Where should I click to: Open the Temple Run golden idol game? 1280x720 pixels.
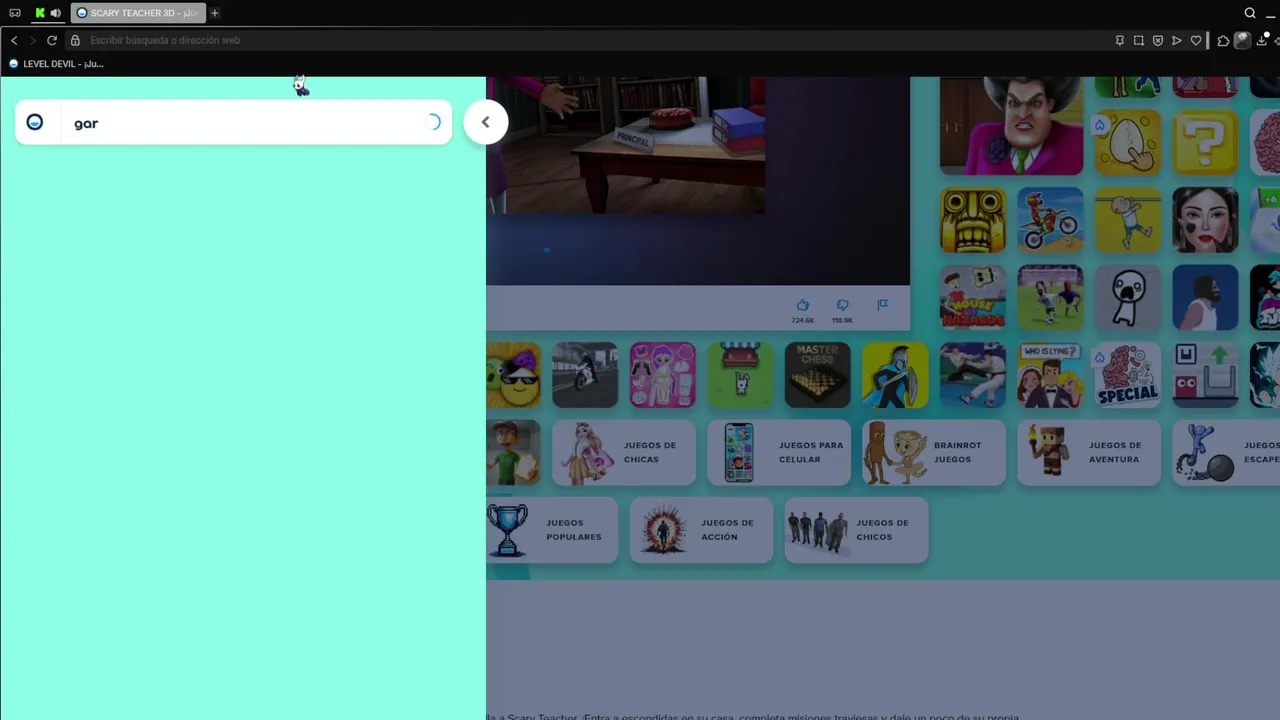pos(973,220)
